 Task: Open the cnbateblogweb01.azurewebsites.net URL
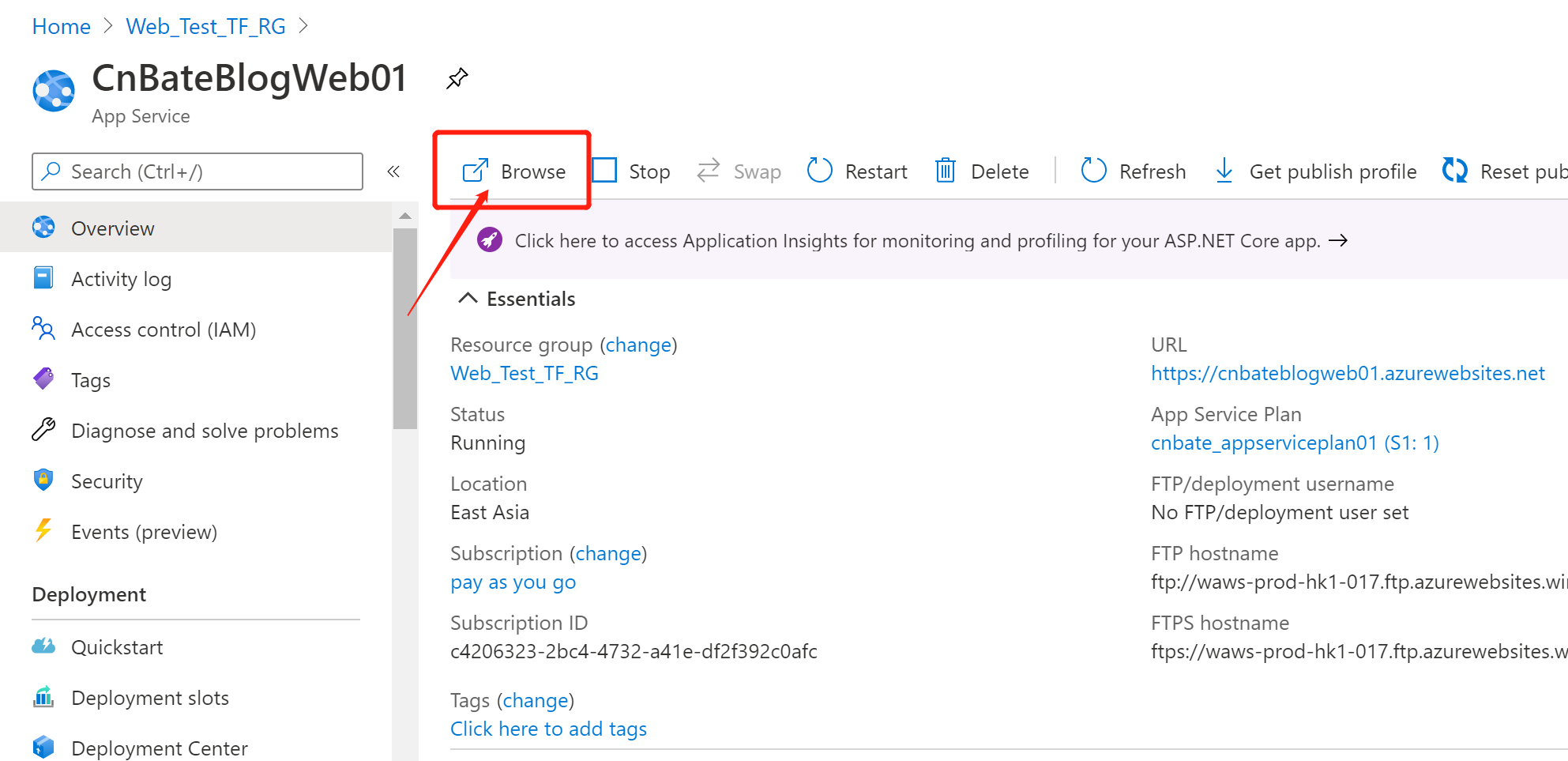(x=1348, y=373)
